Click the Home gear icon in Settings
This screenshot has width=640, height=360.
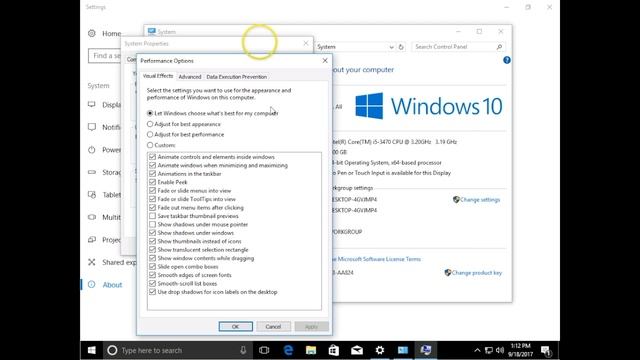click(92, 33)
